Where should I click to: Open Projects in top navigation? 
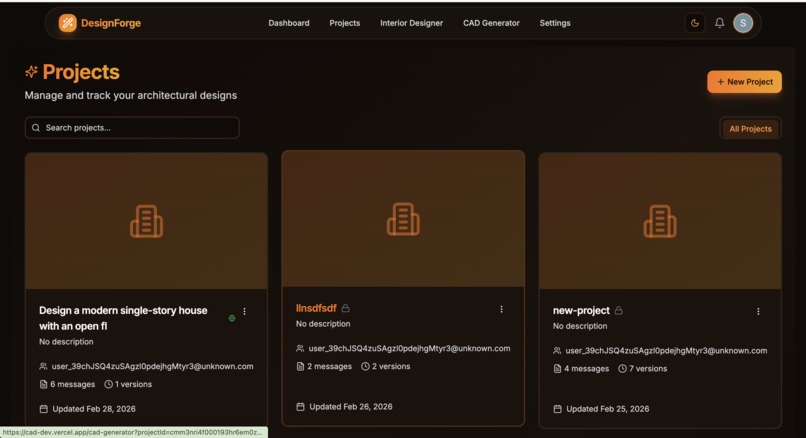tap(345, 23)
